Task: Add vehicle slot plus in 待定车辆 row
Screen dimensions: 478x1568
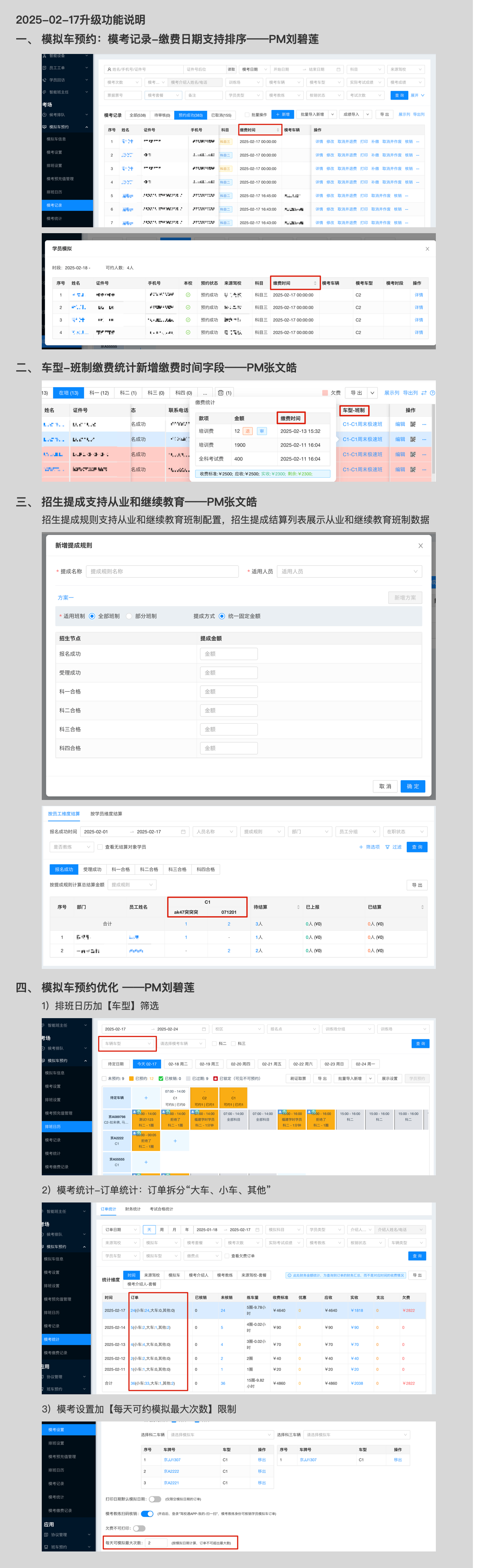Action: tap(146, 1097)
